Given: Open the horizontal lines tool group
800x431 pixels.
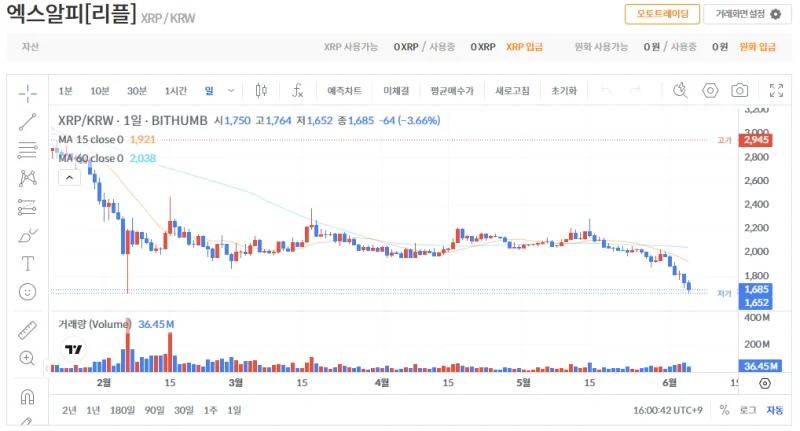Looking at the screenshot, I should click(x=28, y=150).
